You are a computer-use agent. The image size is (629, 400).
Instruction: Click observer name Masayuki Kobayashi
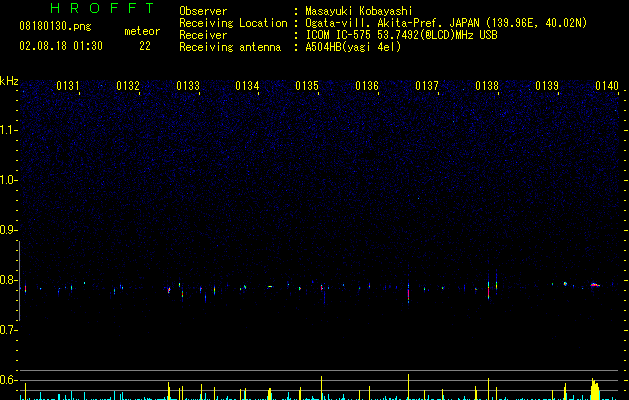click(x=359, y=11)
